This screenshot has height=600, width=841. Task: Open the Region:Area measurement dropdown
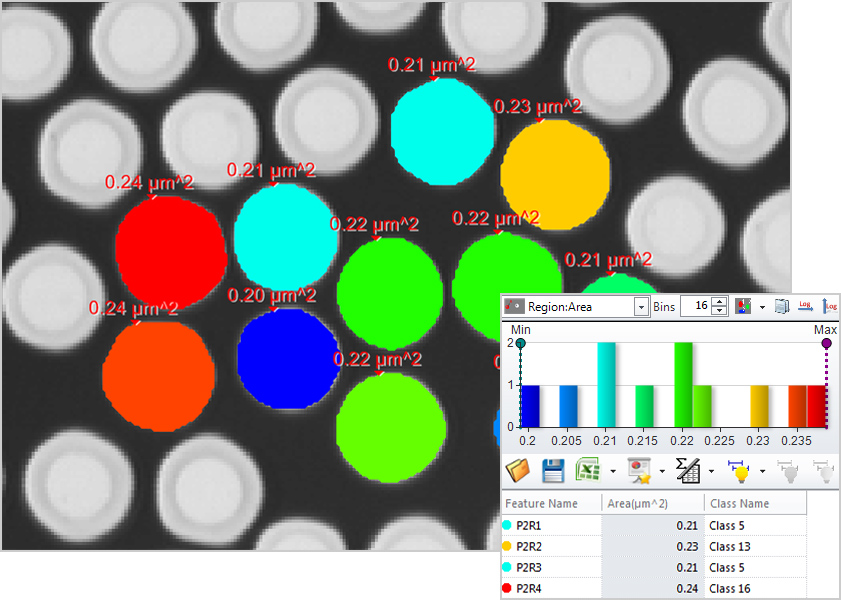pos(641,307)
